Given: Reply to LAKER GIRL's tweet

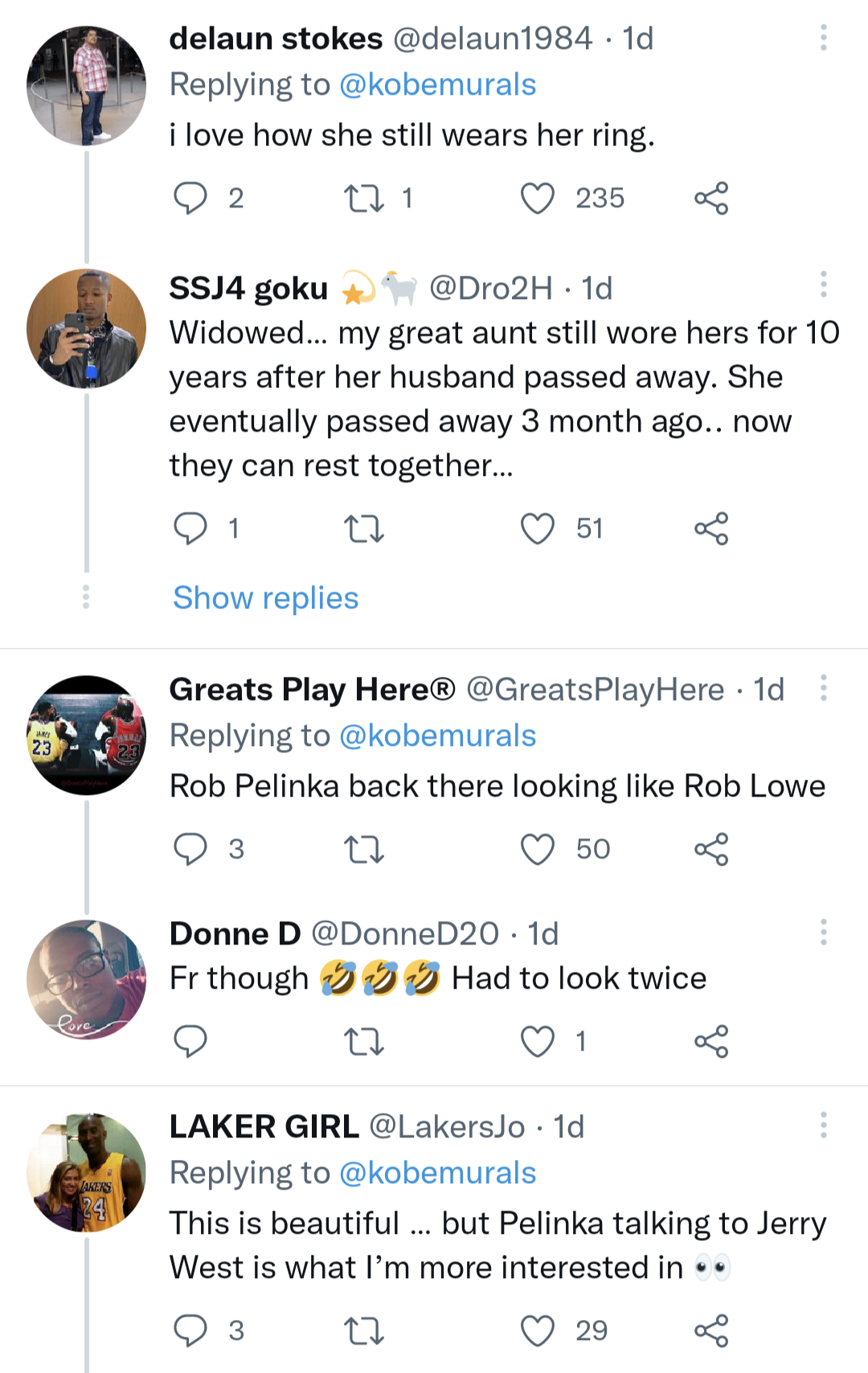Looking at the screenshot, I should 190,1331.
